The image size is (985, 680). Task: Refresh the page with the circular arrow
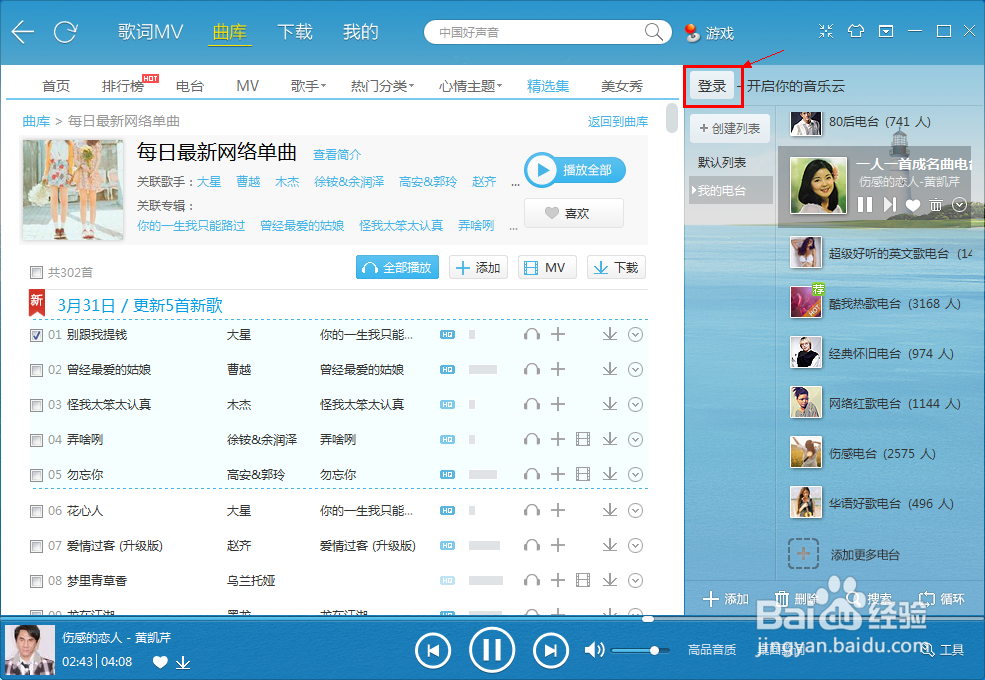[65, 31]
